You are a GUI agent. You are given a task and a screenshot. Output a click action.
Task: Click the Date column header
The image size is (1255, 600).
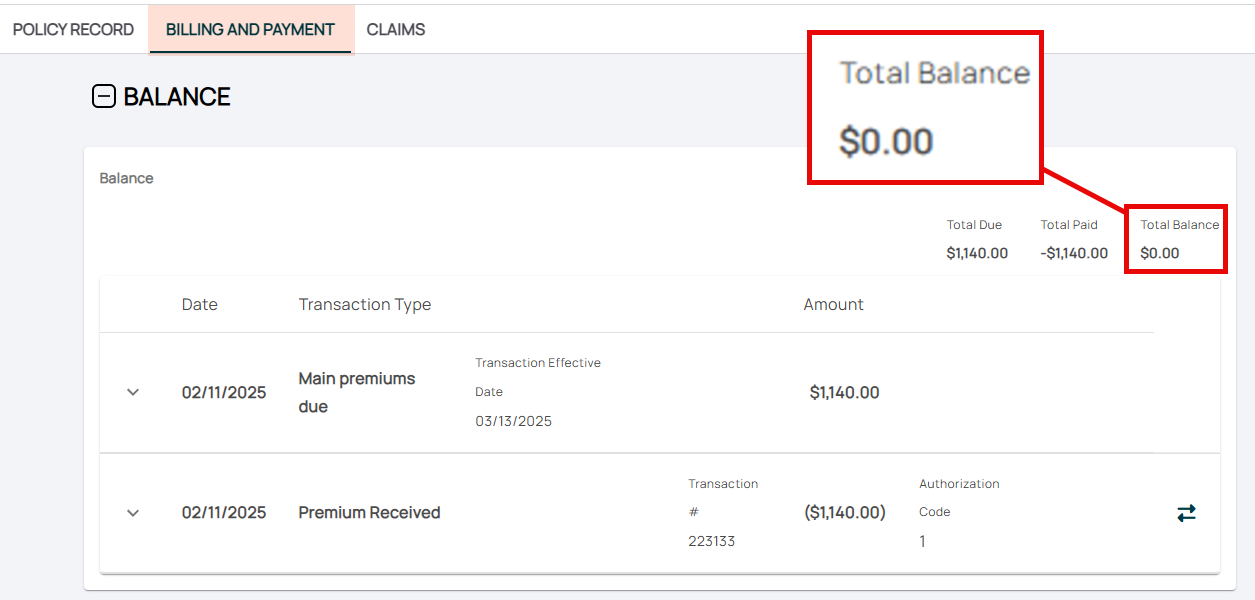tap(199, 304)
